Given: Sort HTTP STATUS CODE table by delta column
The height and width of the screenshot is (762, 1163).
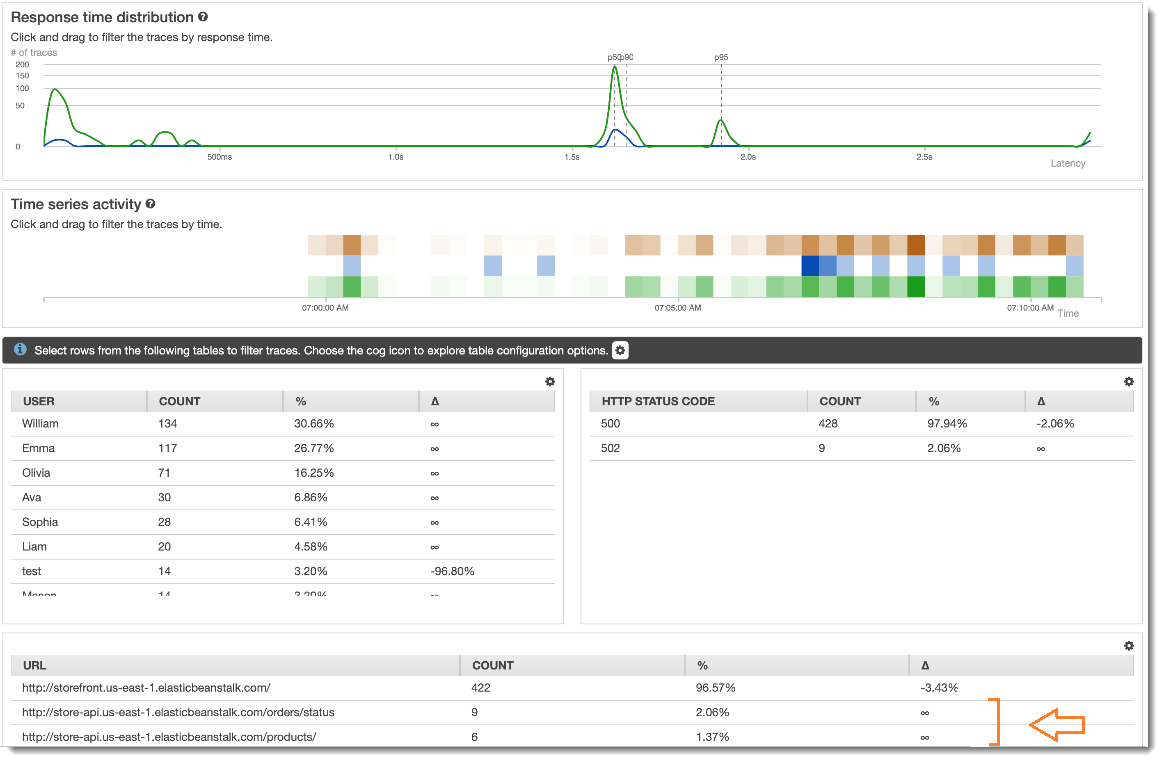Looking at the screenshot, I should tap(1041, 401).
